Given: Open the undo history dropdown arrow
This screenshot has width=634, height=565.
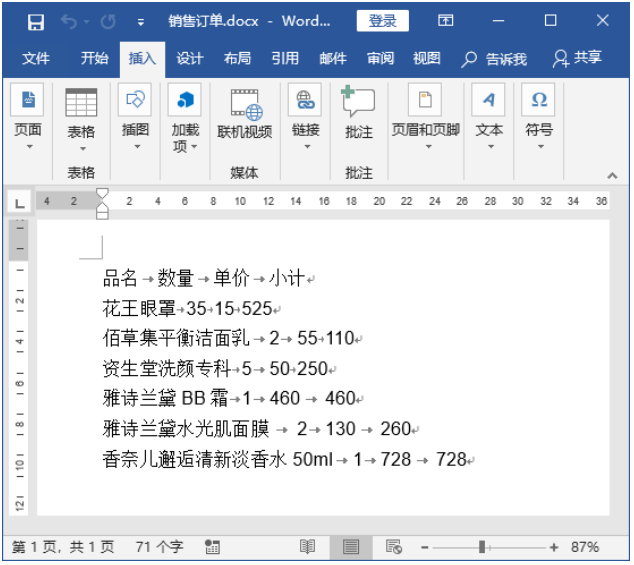Looking at the screenshot, I should [x=87, y=21].
